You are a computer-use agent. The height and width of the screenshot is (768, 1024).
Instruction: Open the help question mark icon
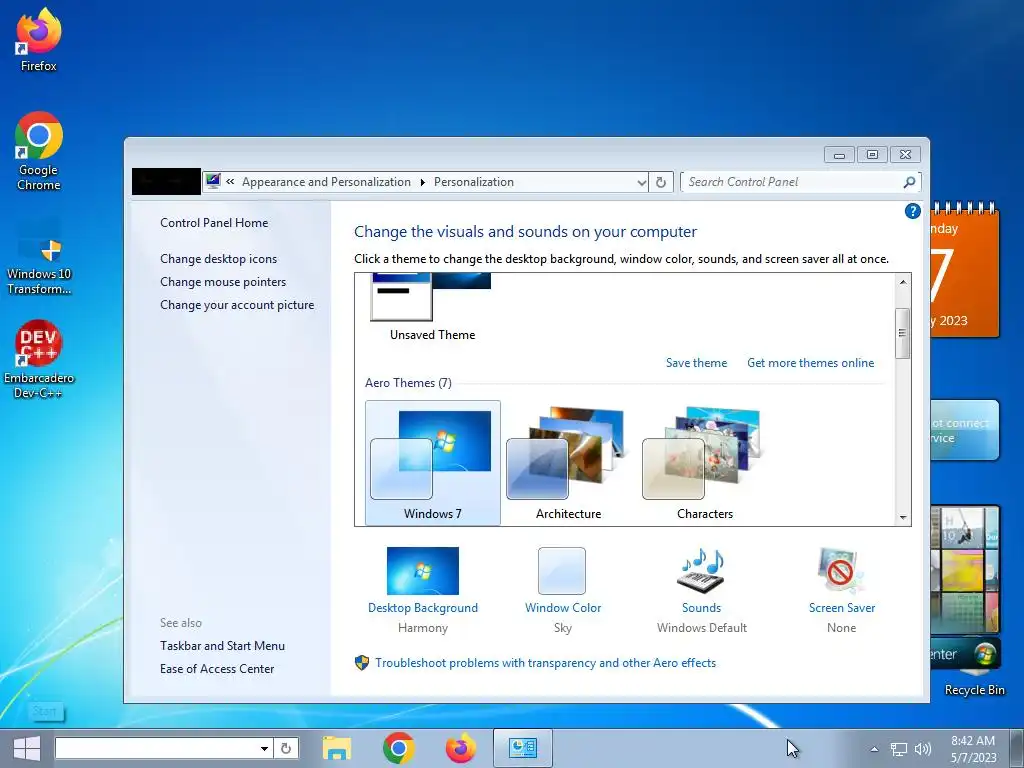(x=912, y=211)
